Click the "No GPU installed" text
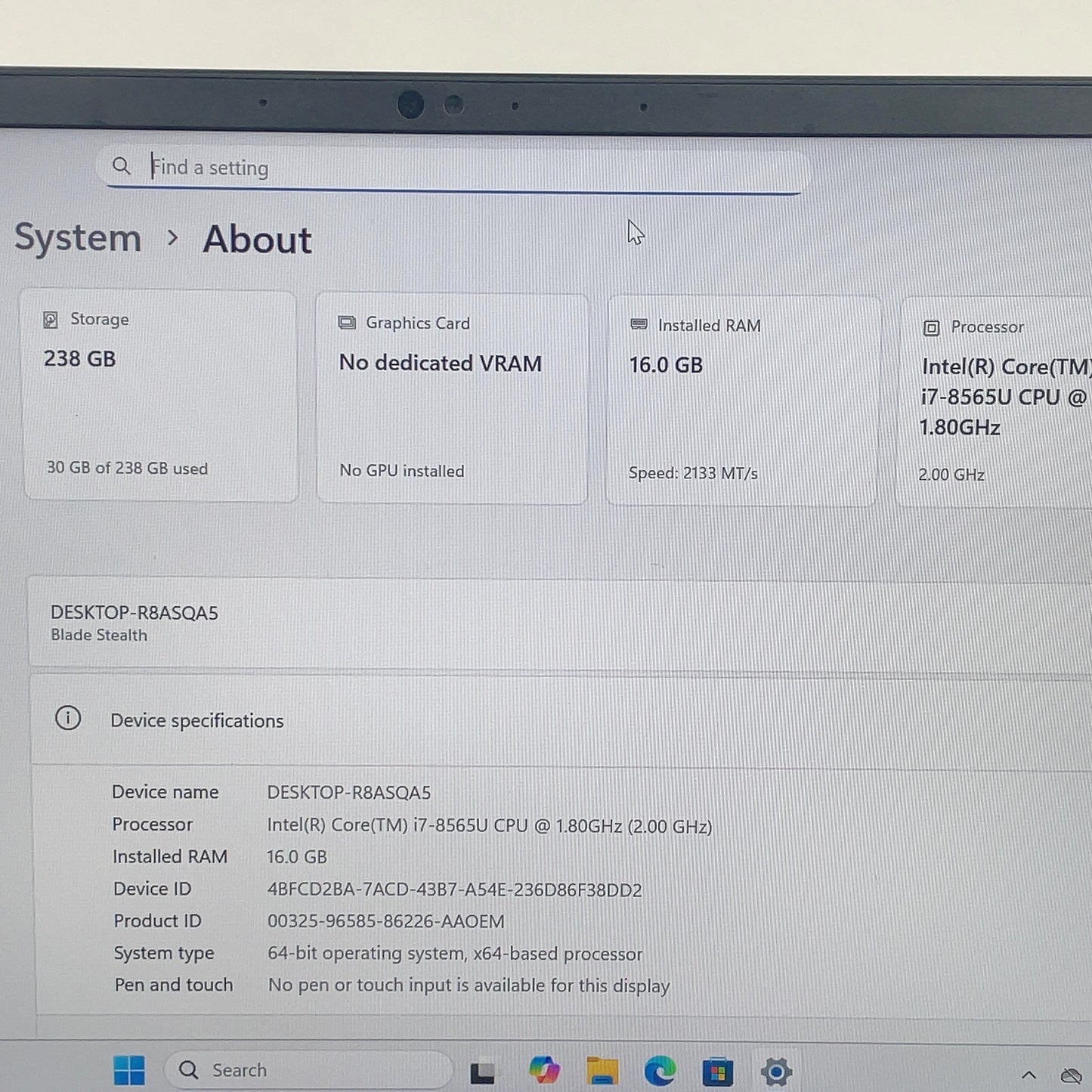 tap(402, 471)
